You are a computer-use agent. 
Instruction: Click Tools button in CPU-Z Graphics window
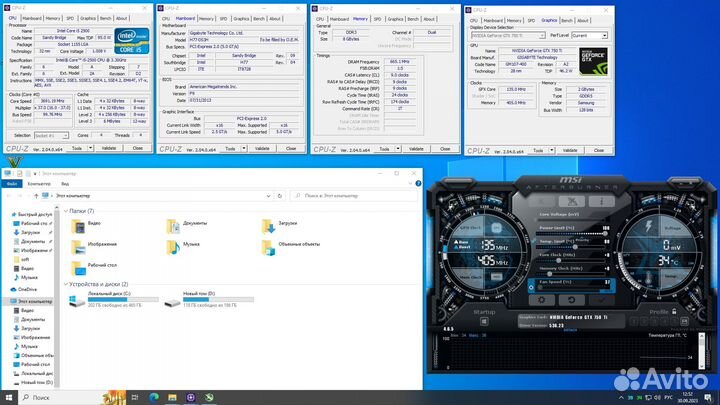[x=538, y=150]
